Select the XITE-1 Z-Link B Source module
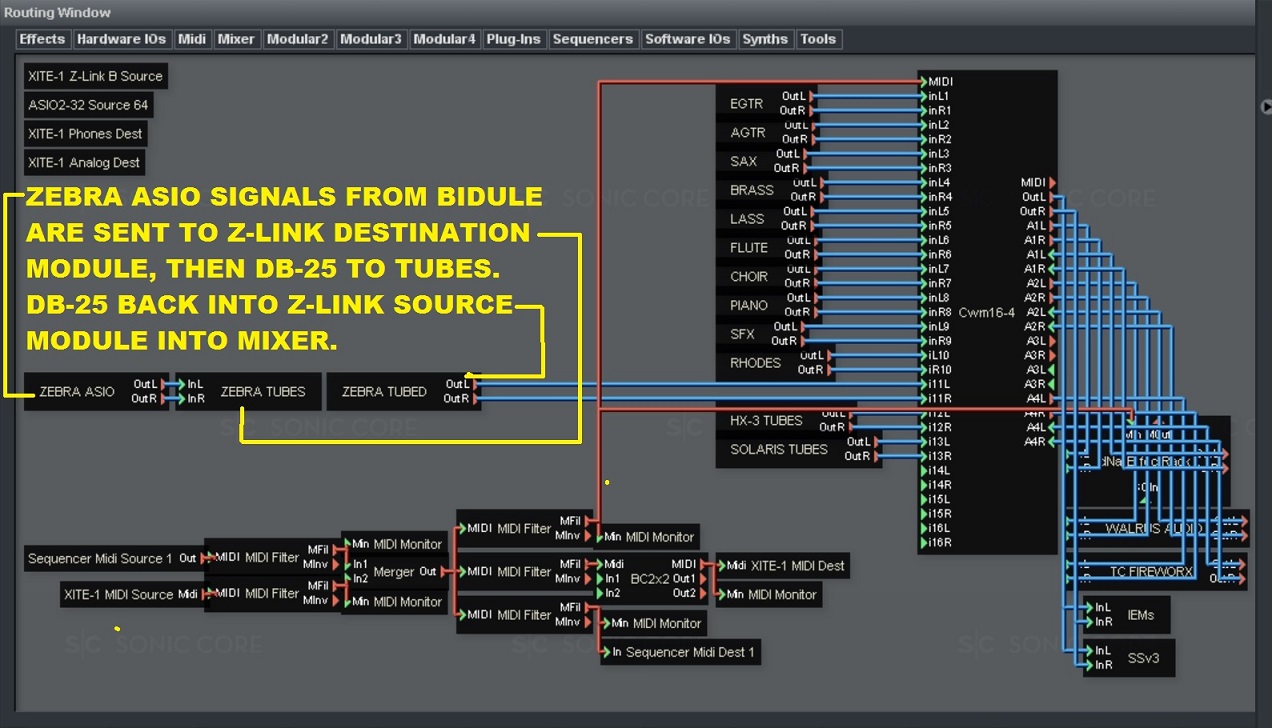The image size is (1272, 728). (x=95, y=76)
